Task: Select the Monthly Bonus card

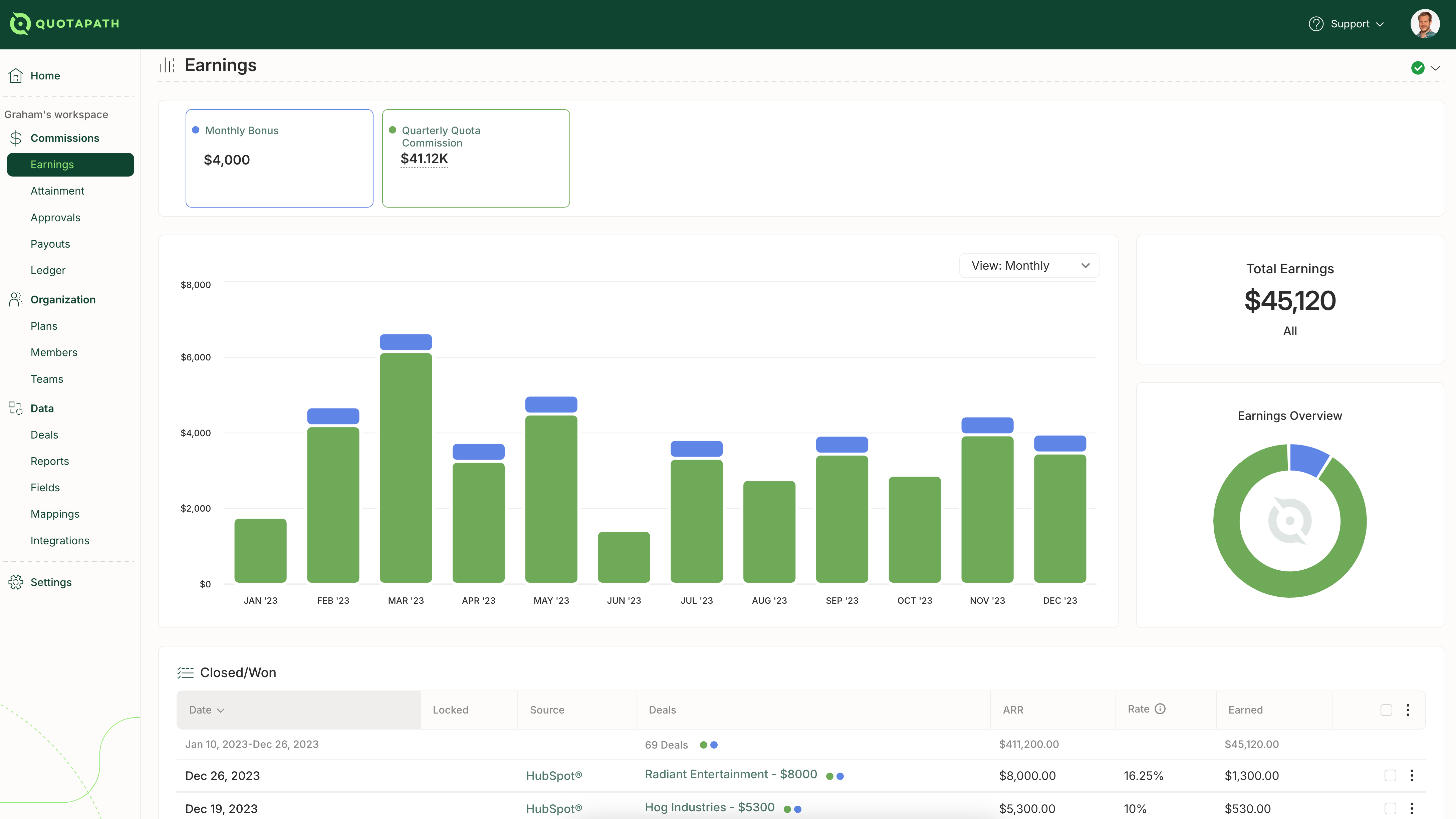Action: click(279, 158)
